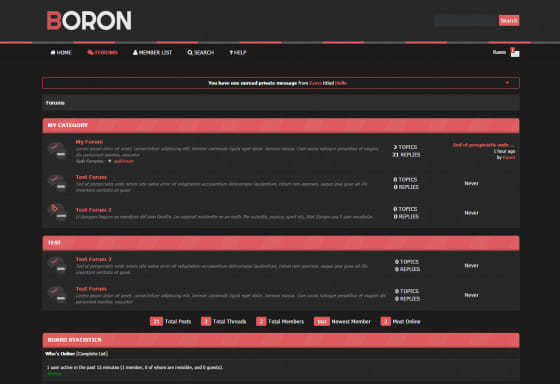Open the online user's green profile link
560x384 pixels.
coord(55,374)
